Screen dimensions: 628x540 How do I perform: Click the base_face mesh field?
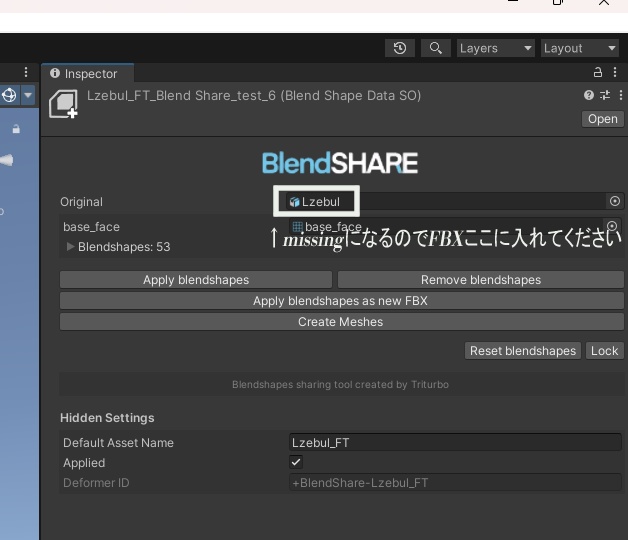click(x=455, y=227)
